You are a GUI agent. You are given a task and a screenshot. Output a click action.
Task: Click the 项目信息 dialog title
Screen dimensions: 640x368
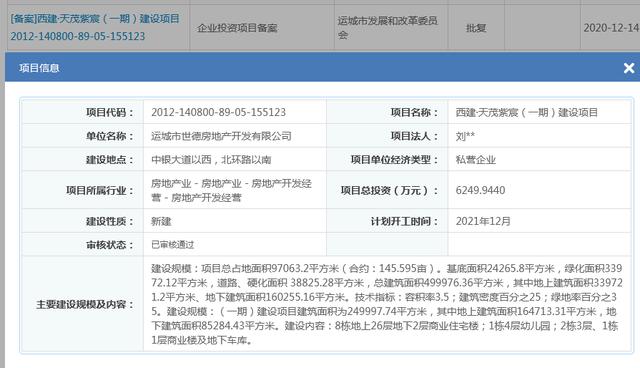tap(39, 68)
